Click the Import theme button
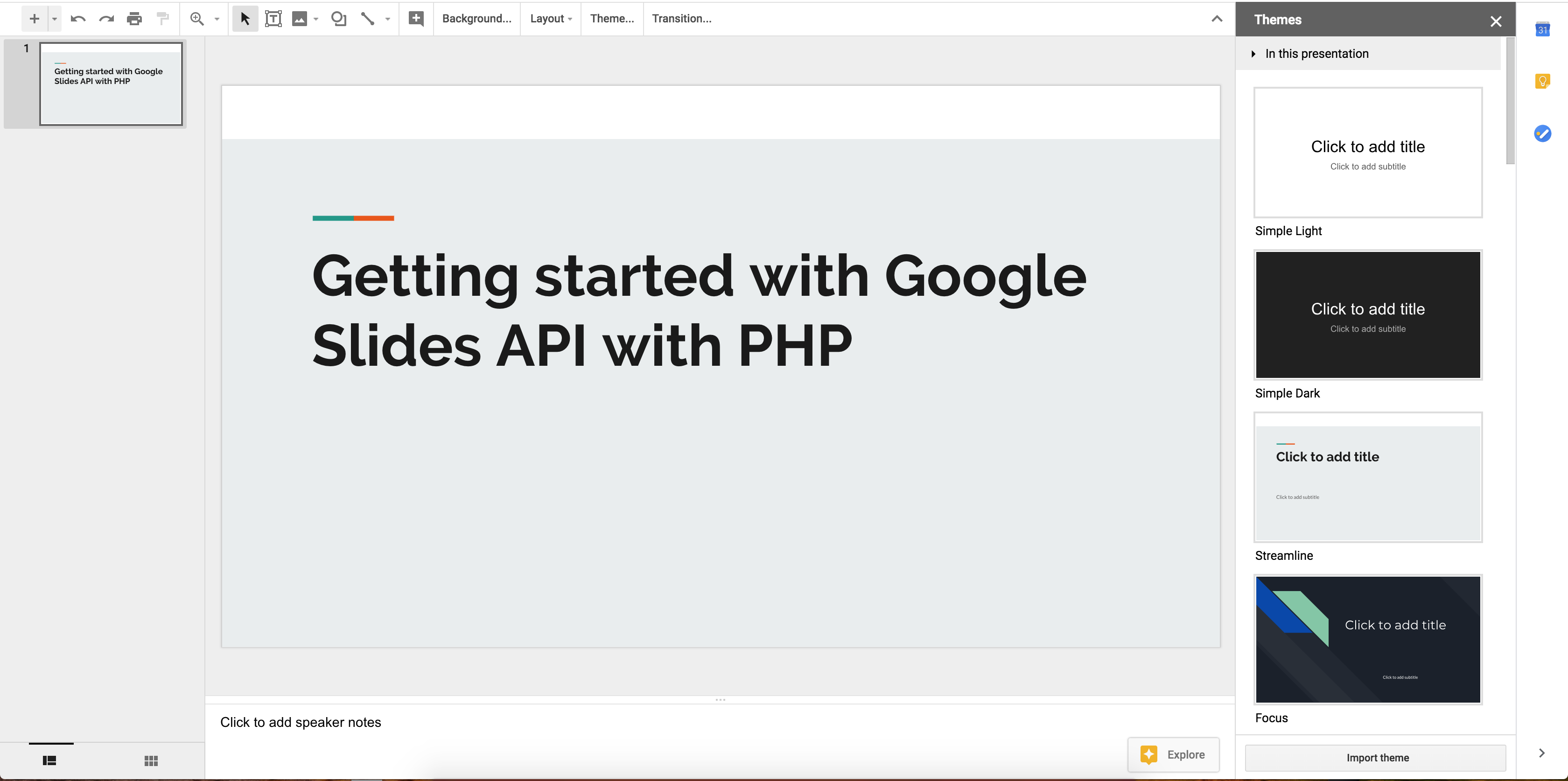This screenshot has width=1568, height=781. pyautogui.click(x=1377, y=758)
